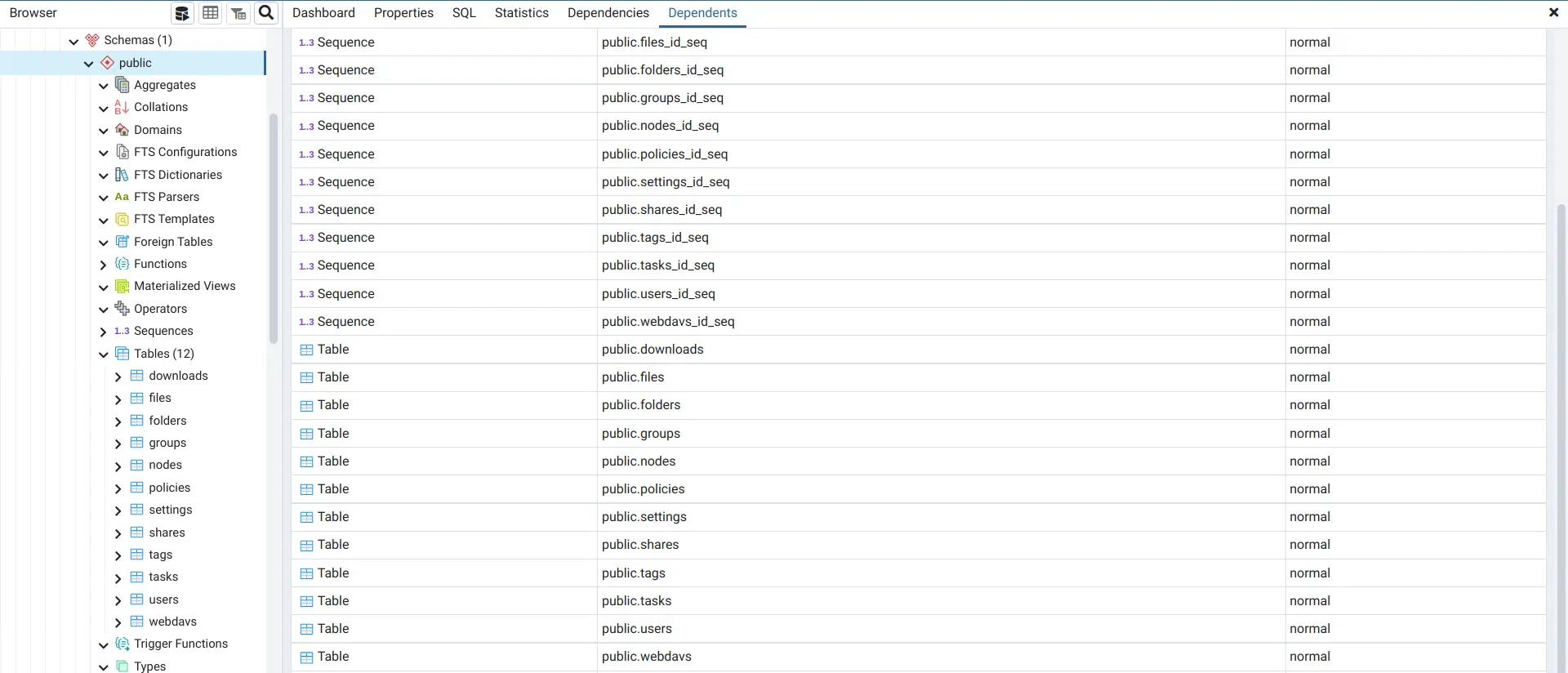Select the nodes table in tree
This screenshot has width=1568, height=673.
(165, 465)
